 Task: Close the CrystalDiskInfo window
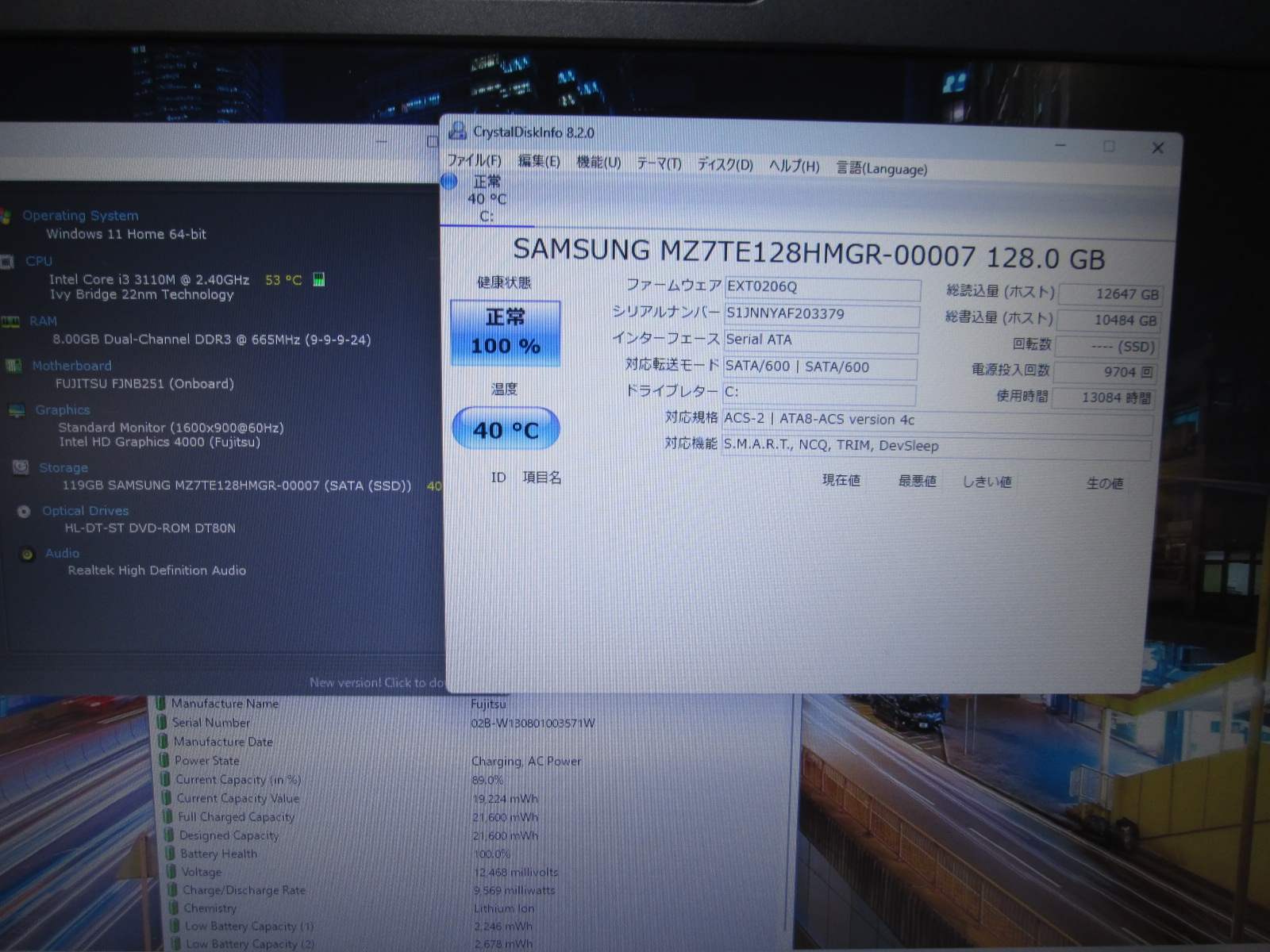(x=1158, y=148)
